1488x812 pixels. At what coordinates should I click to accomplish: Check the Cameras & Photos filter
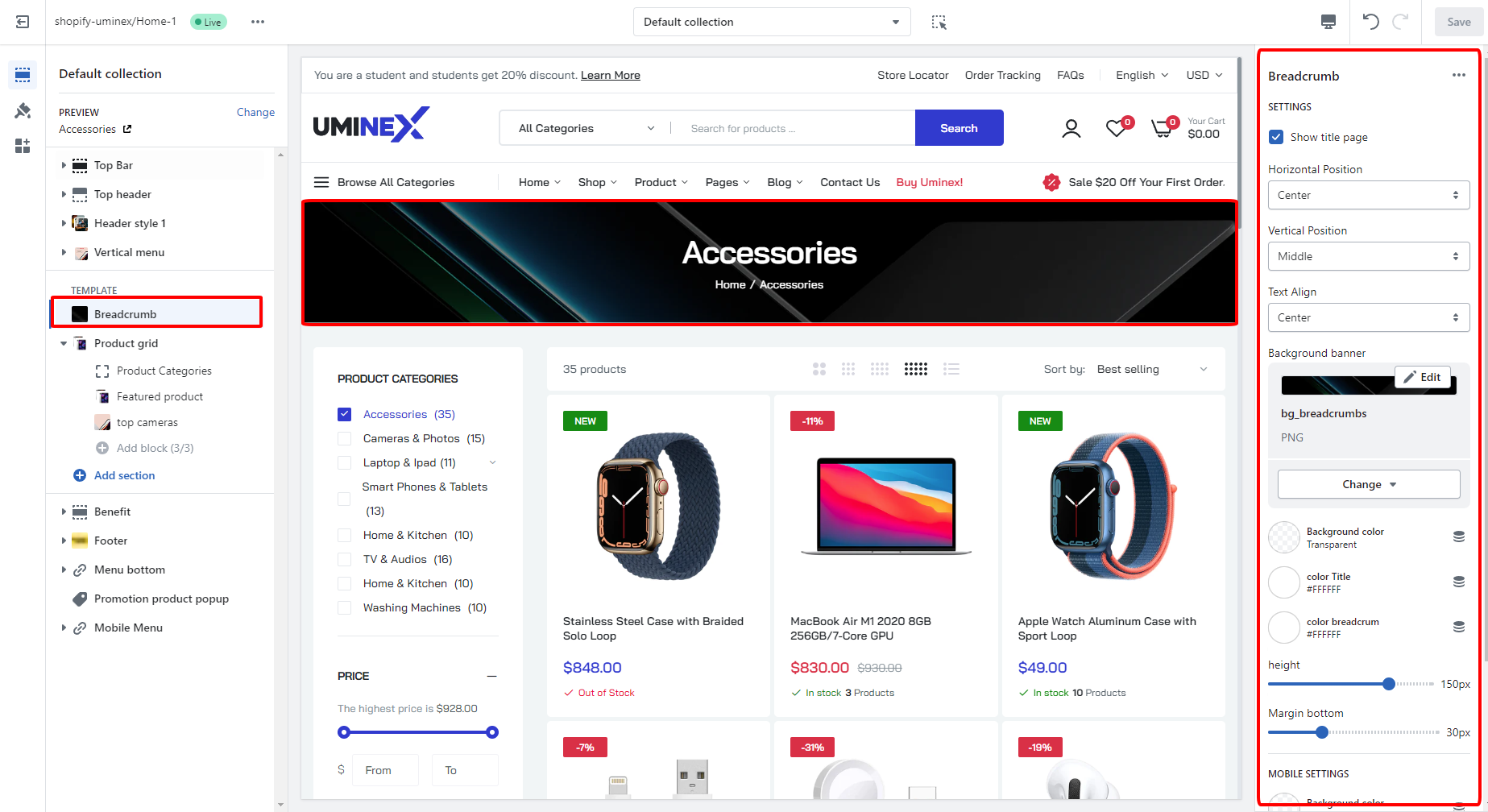(344, 438)
